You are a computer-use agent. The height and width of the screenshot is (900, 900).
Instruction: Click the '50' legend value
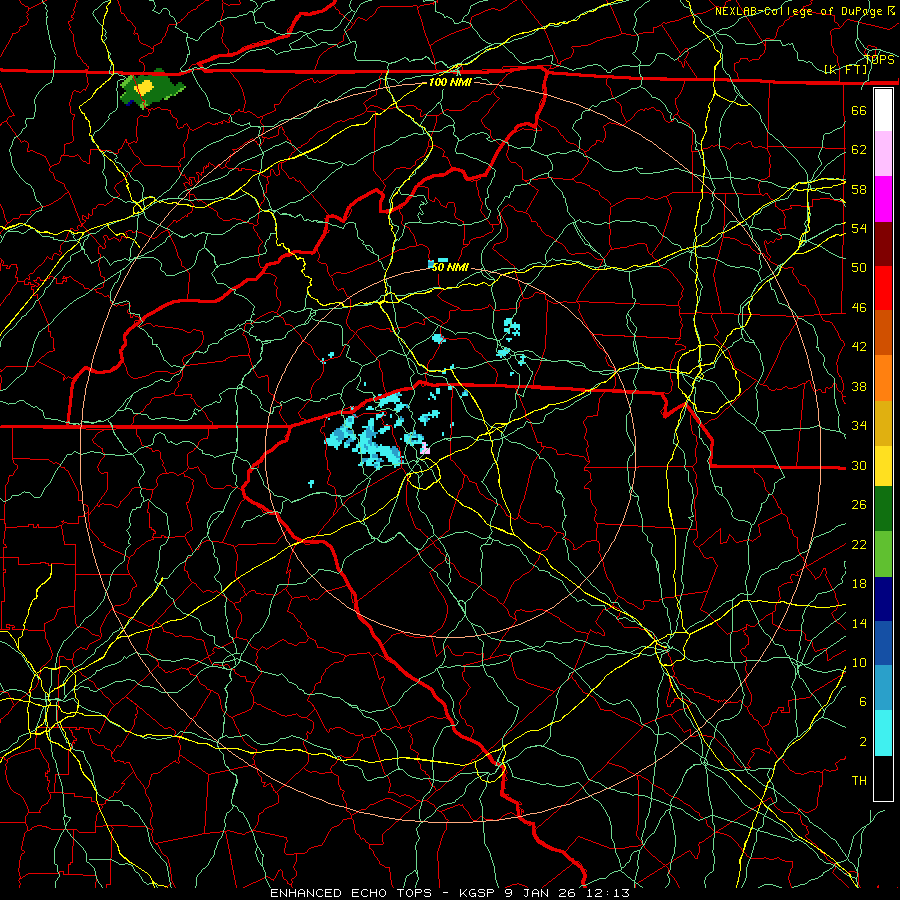[859, 268]
